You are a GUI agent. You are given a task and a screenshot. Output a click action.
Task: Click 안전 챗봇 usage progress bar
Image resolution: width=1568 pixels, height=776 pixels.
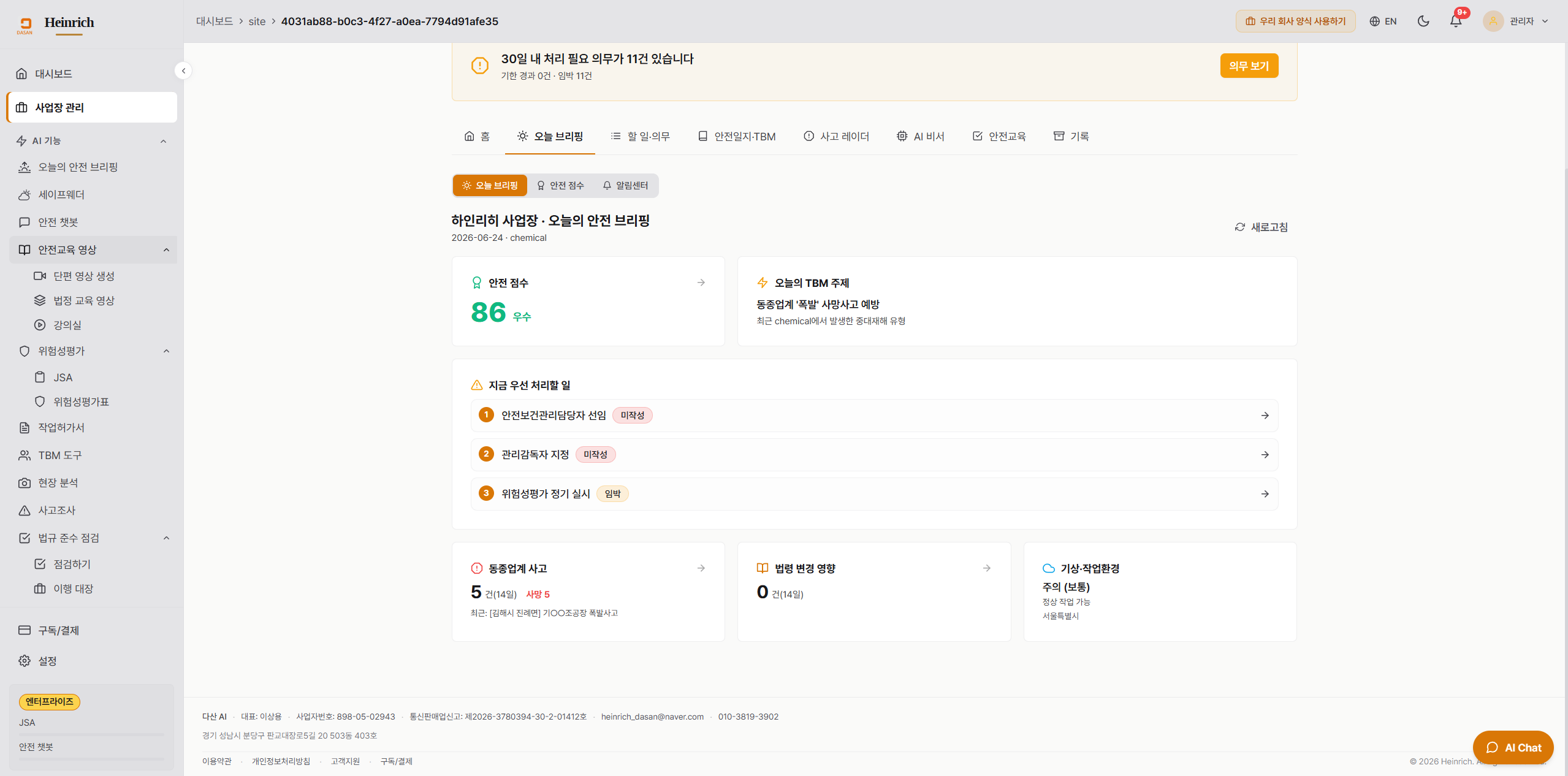click(x=91, y=759)
